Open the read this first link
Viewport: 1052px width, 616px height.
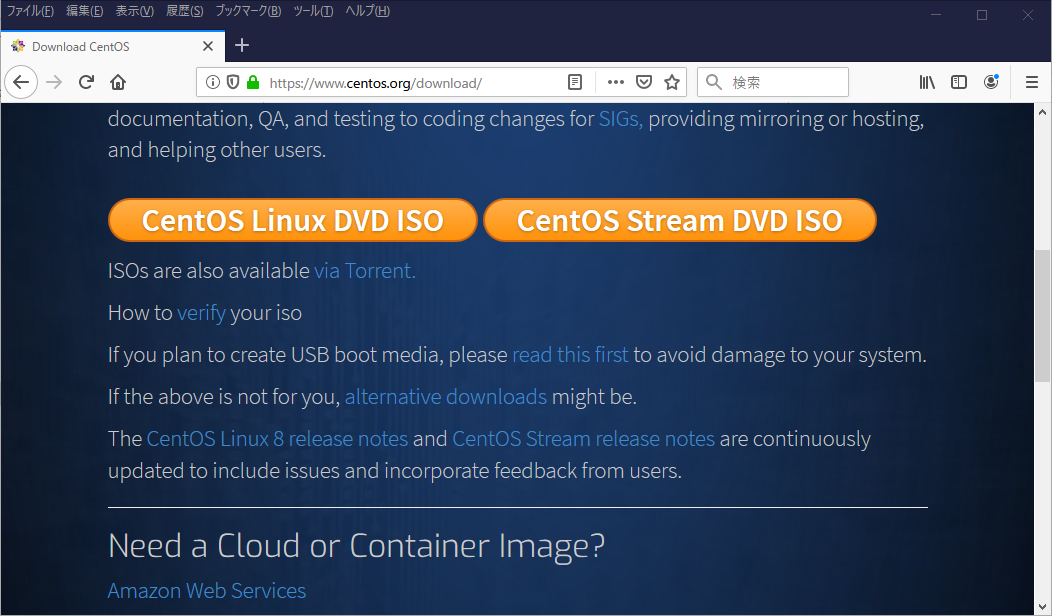click(x=570, y=354)
